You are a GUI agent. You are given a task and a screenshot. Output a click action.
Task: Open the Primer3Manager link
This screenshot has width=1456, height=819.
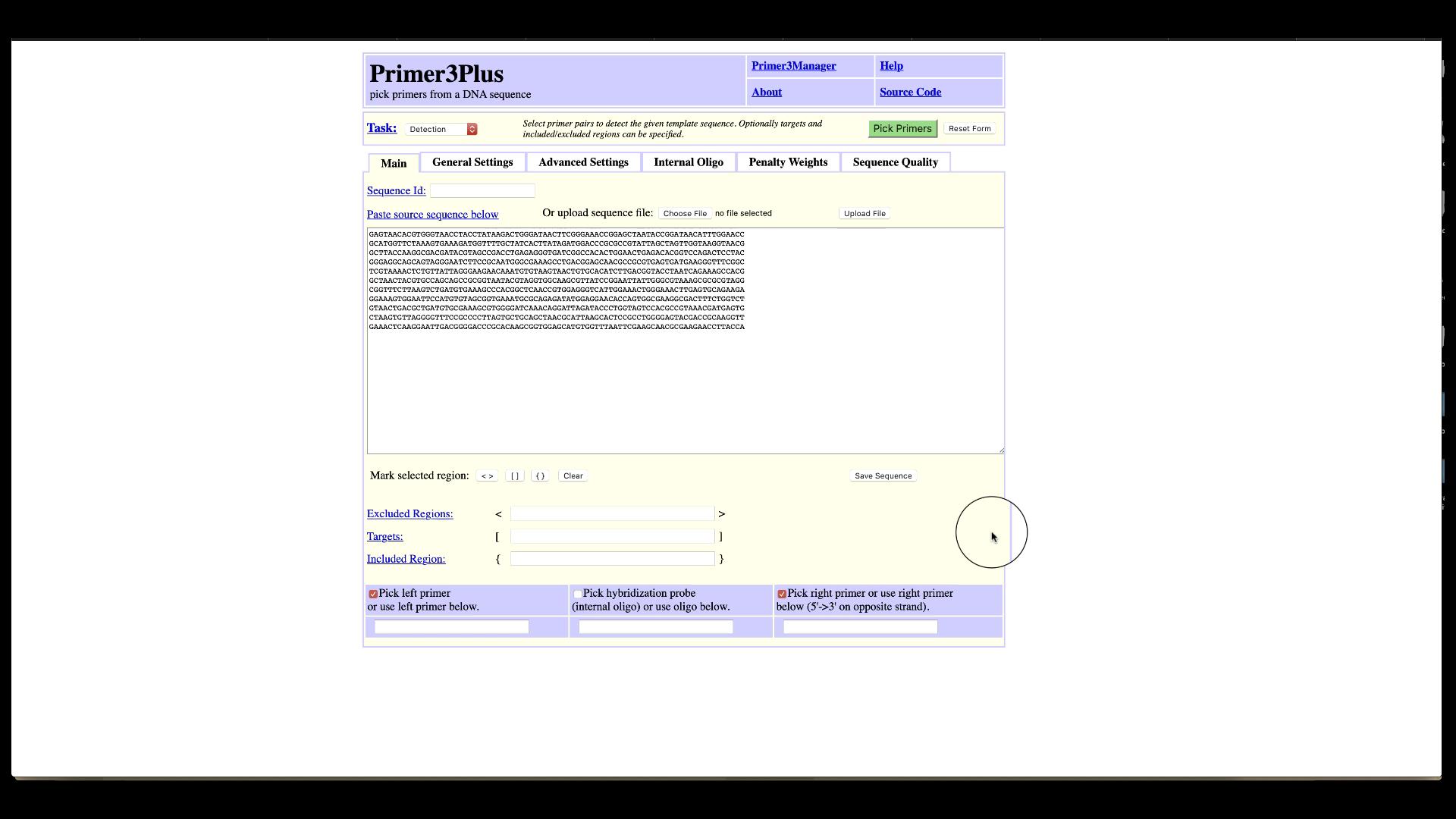(793, 66)
